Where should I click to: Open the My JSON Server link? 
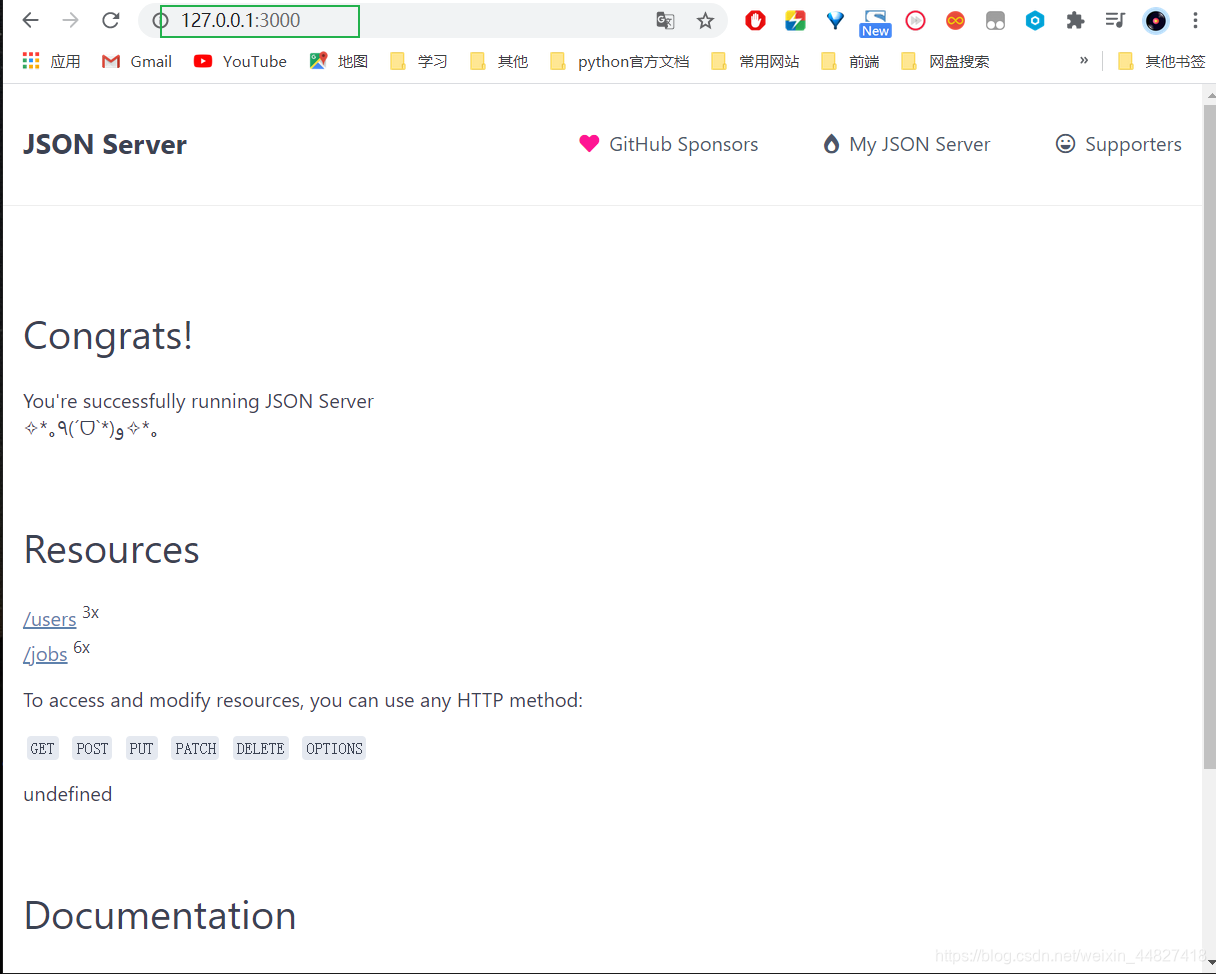click(x=906, y=144)
